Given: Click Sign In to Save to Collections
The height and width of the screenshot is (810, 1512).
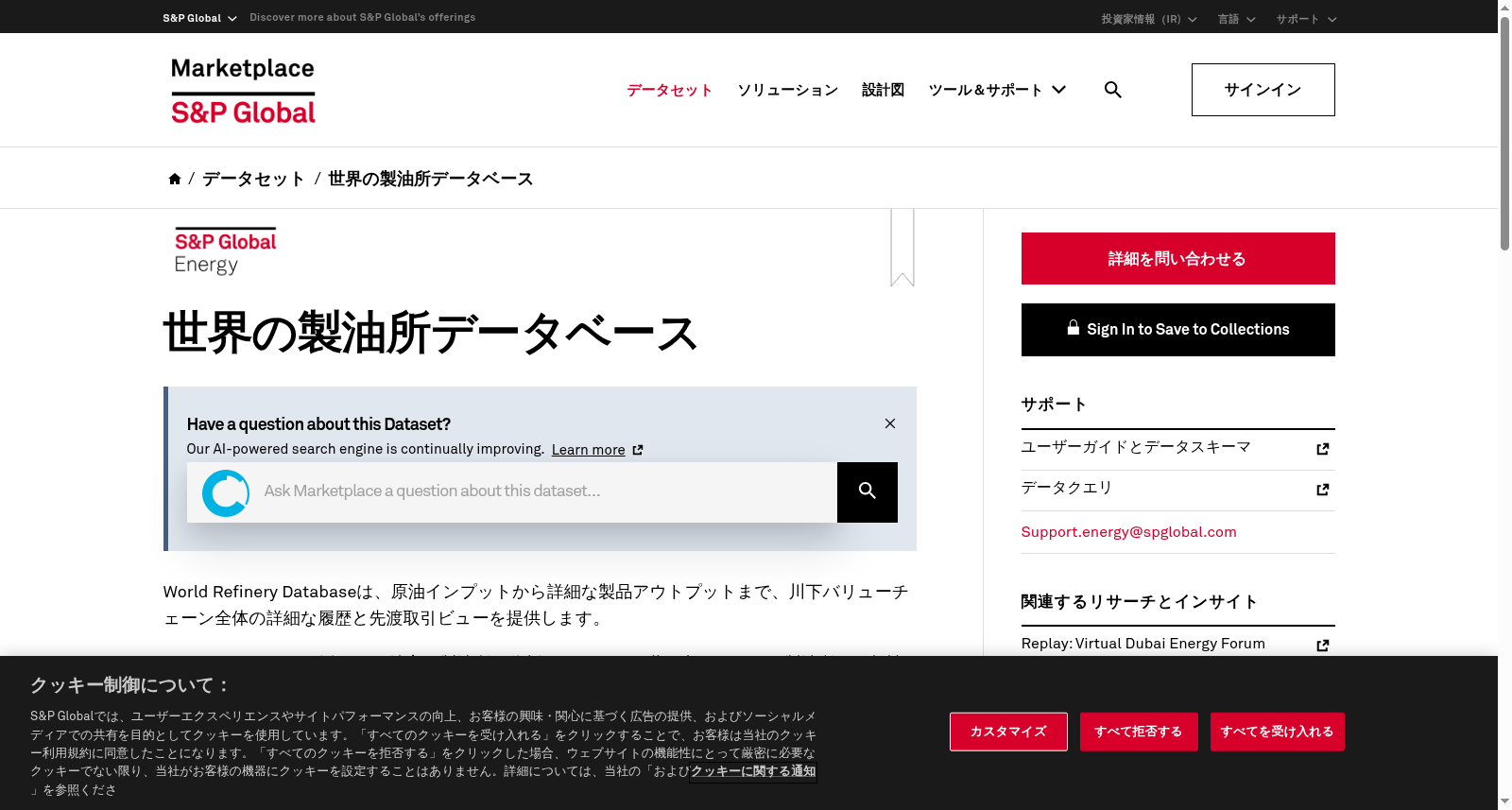Looking at the screenshot, I should click(x=1177, y=330).
